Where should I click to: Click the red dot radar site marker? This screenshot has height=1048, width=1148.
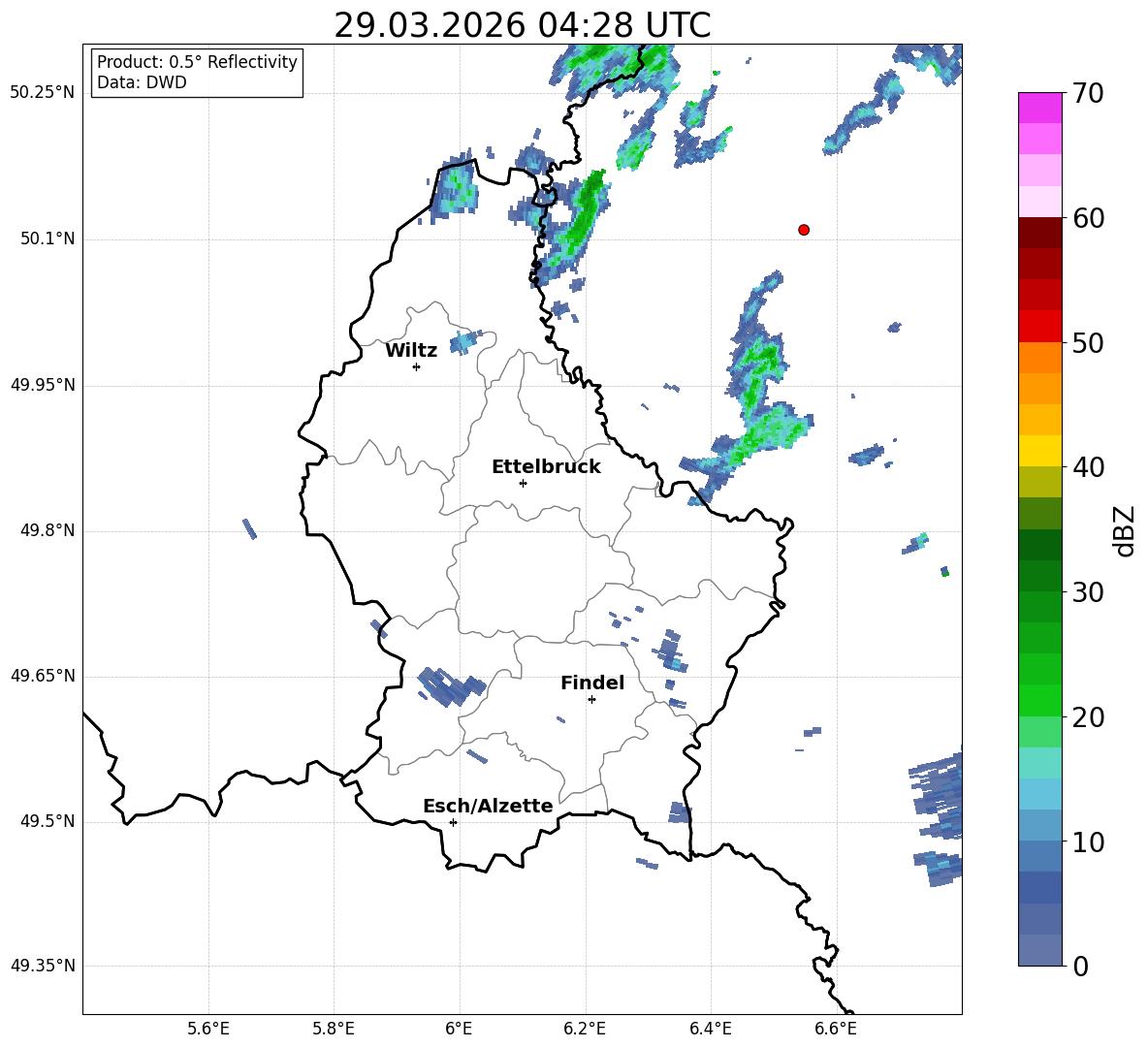tap(803, 230)
